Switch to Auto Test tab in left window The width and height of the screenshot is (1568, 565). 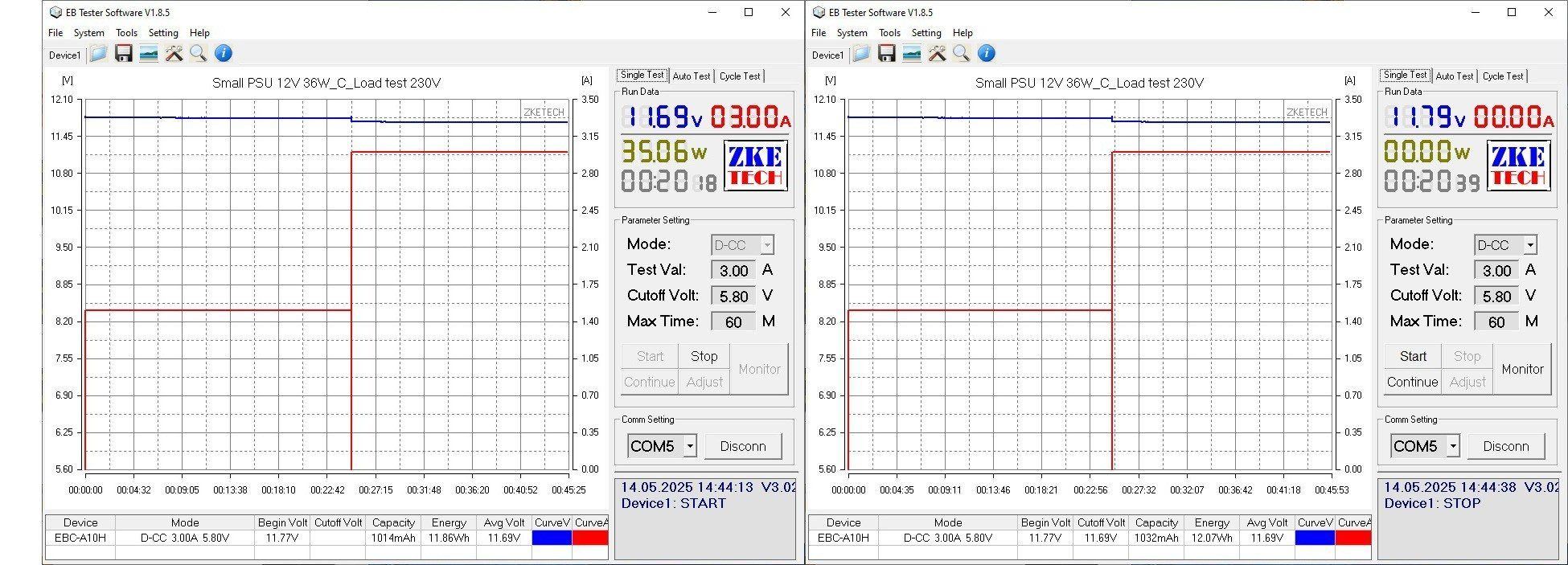692,76
